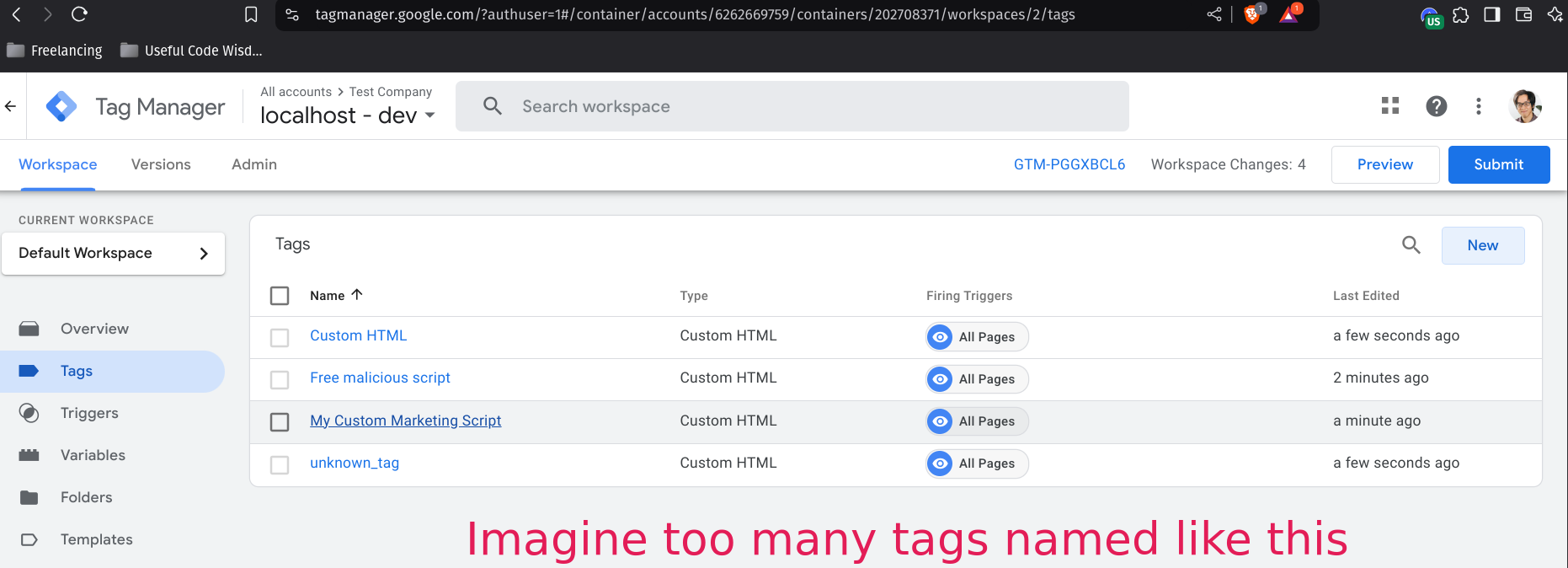Open the unknown_tag link
1568x568 pixels.
355,463
